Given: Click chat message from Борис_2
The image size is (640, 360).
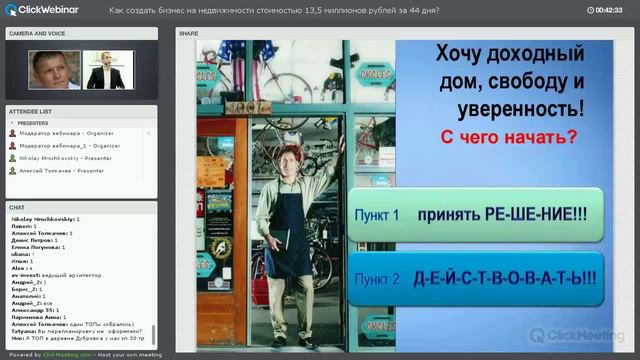Looking at the screenshot, I should click(27, 289).
